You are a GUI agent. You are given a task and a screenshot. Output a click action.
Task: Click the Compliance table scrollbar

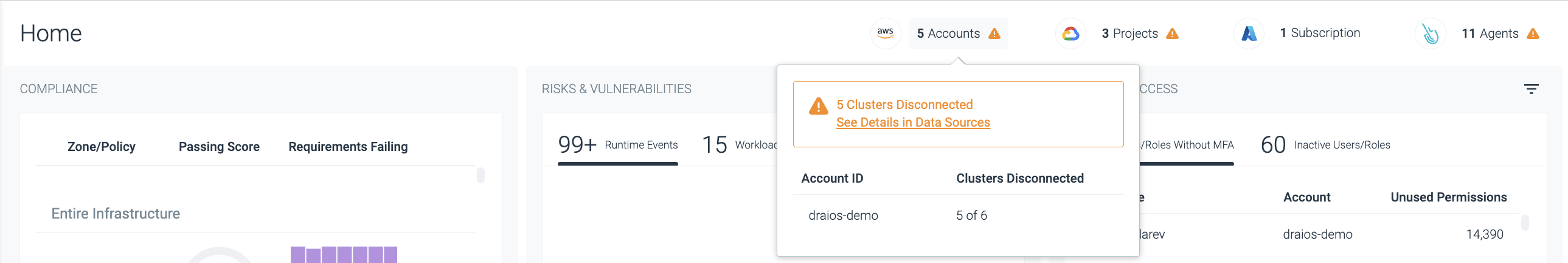[481, 175]
